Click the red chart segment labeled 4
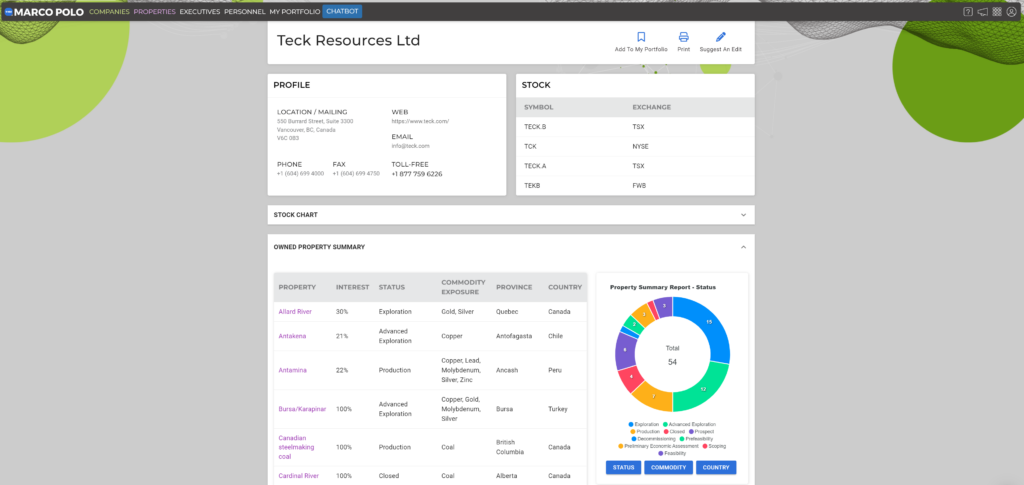Viewport: 1024px width, 485px height. [x=630, y=377]
